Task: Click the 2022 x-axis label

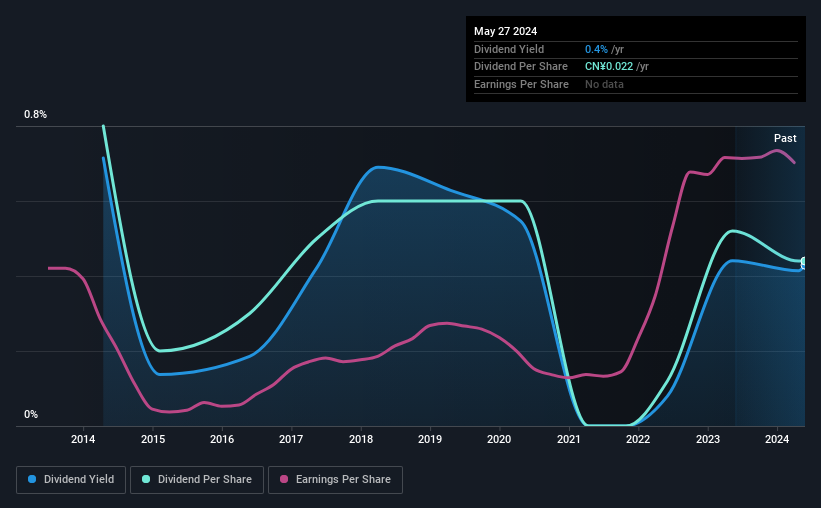Action: pos(638,439)
